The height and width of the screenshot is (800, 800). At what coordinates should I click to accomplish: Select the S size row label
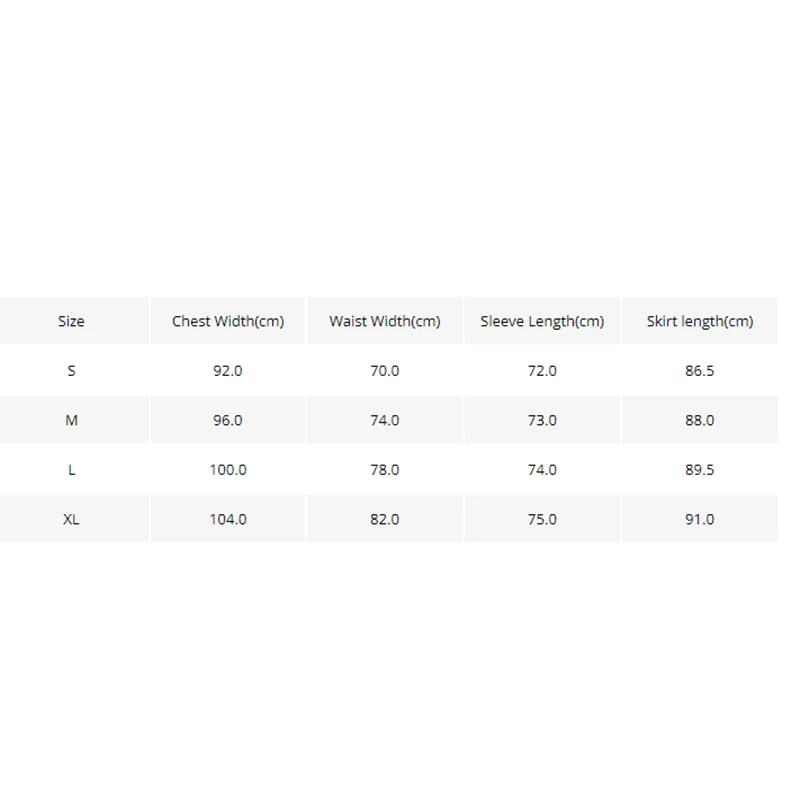click(71, 370)
